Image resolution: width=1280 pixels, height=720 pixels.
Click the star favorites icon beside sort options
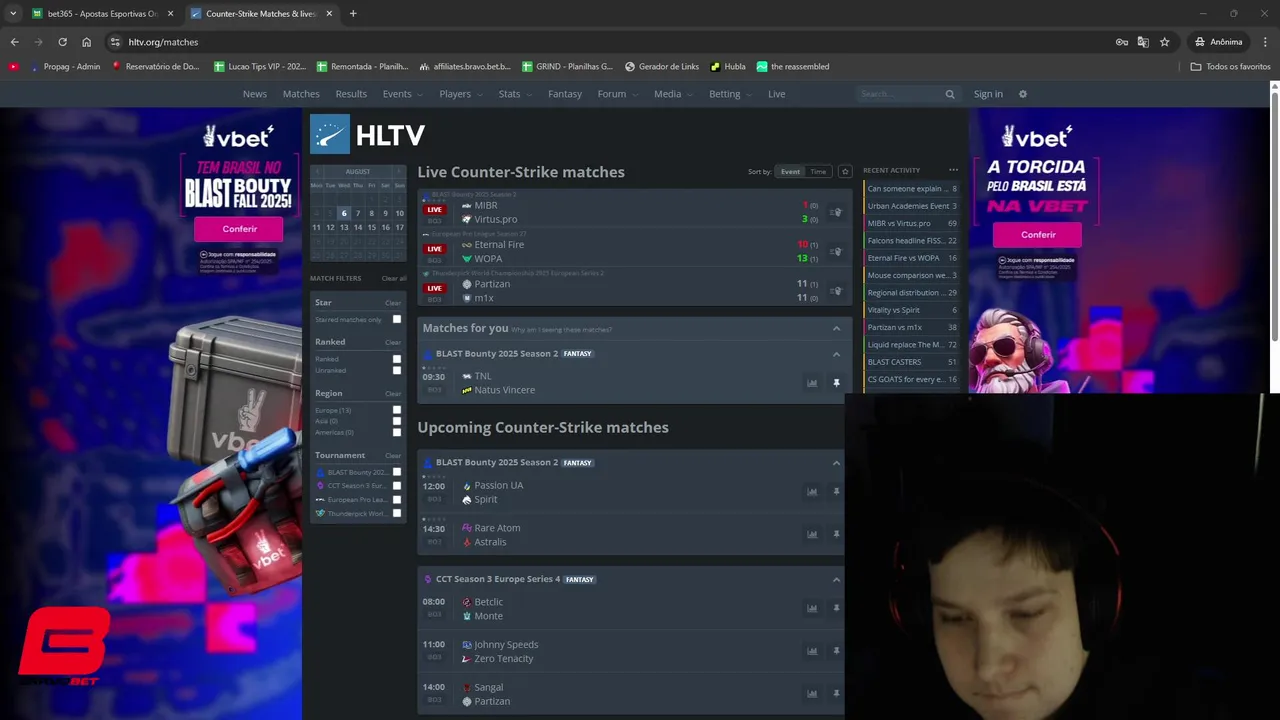click(845, 172)
